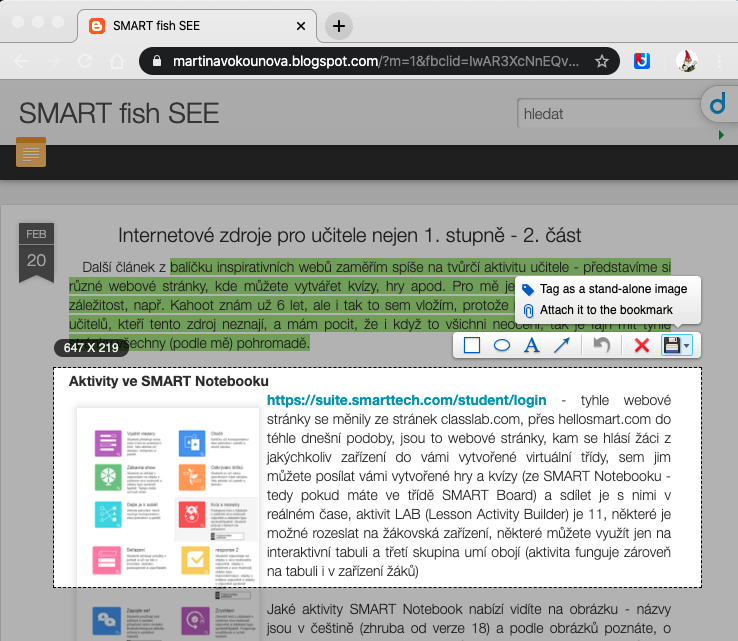Open a new browser tab
This screenshot has width=738, height=641.
(339, 26)
